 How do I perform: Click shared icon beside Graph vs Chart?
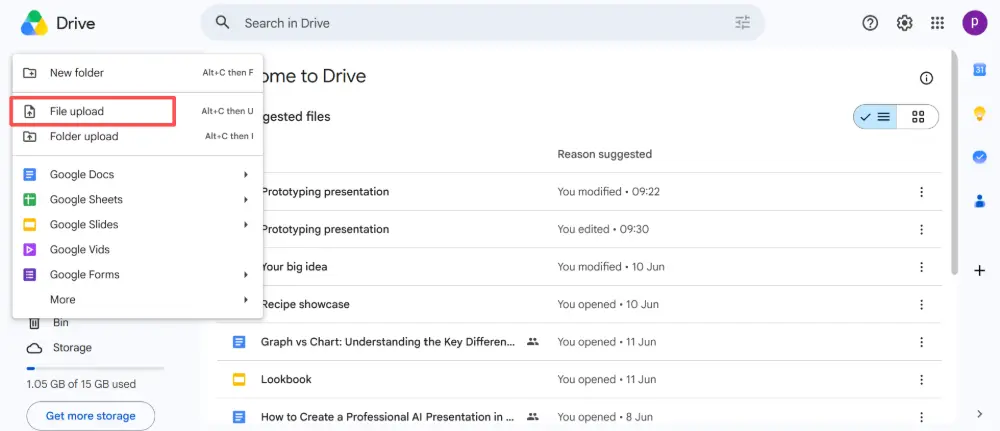pyautogui.click(x=533, y=342)
